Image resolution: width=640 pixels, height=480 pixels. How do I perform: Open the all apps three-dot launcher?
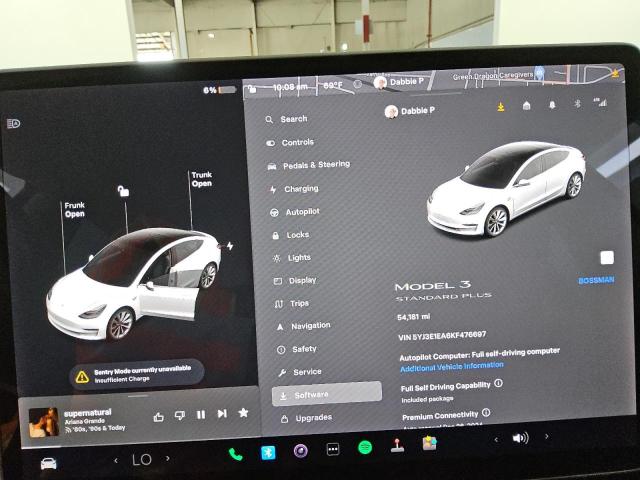click(x=333, y=449)
